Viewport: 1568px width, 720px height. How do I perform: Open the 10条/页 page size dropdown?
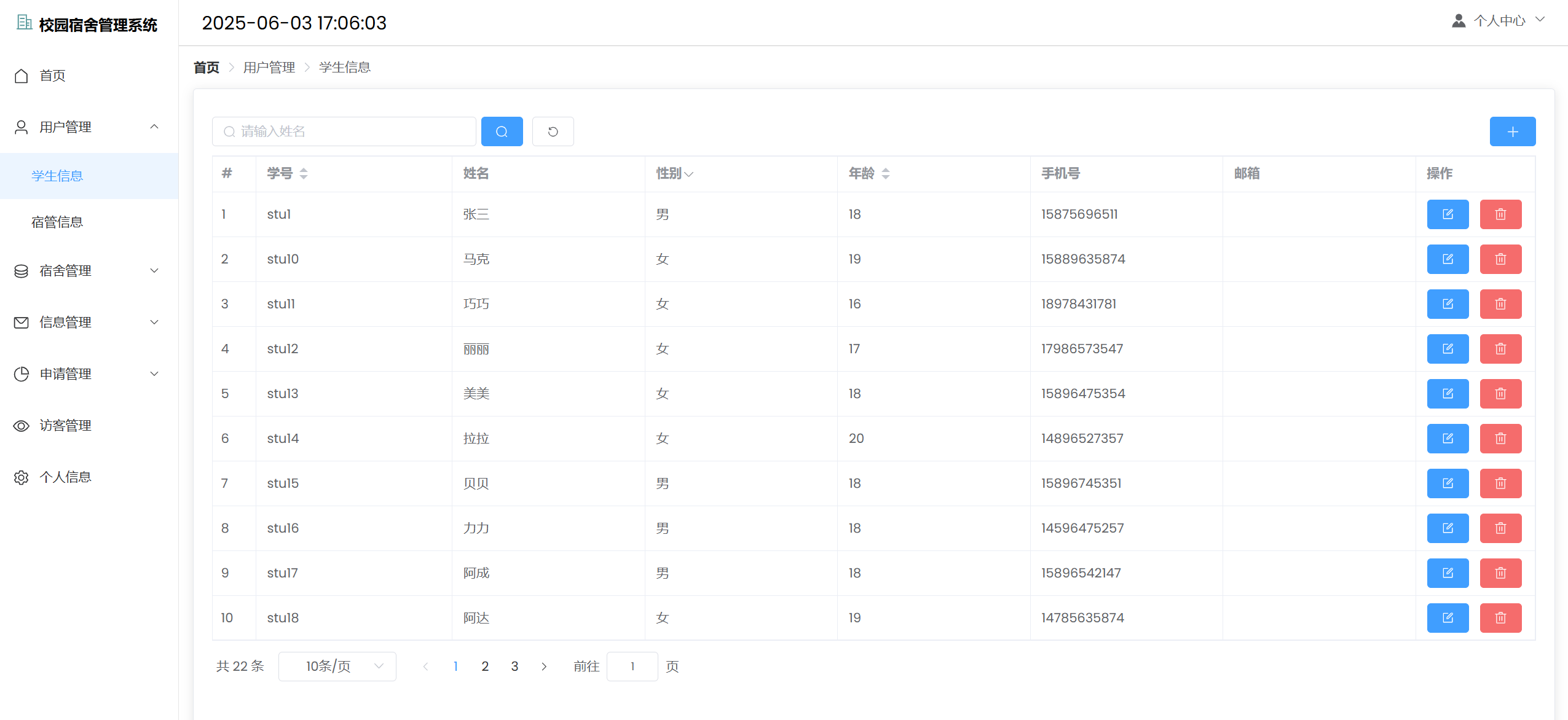337,667
